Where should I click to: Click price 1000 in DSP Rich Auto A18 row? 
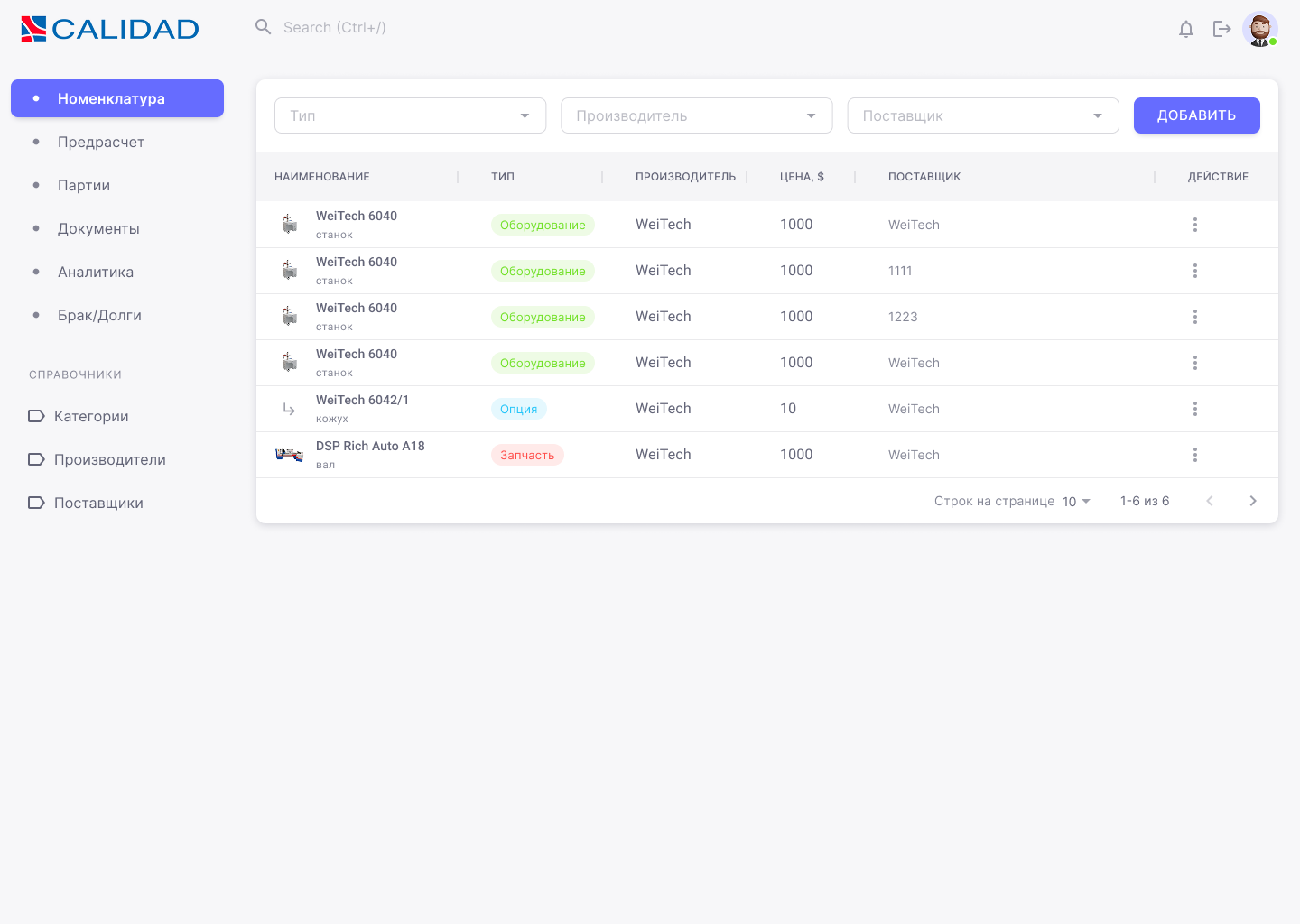(796, 455)
